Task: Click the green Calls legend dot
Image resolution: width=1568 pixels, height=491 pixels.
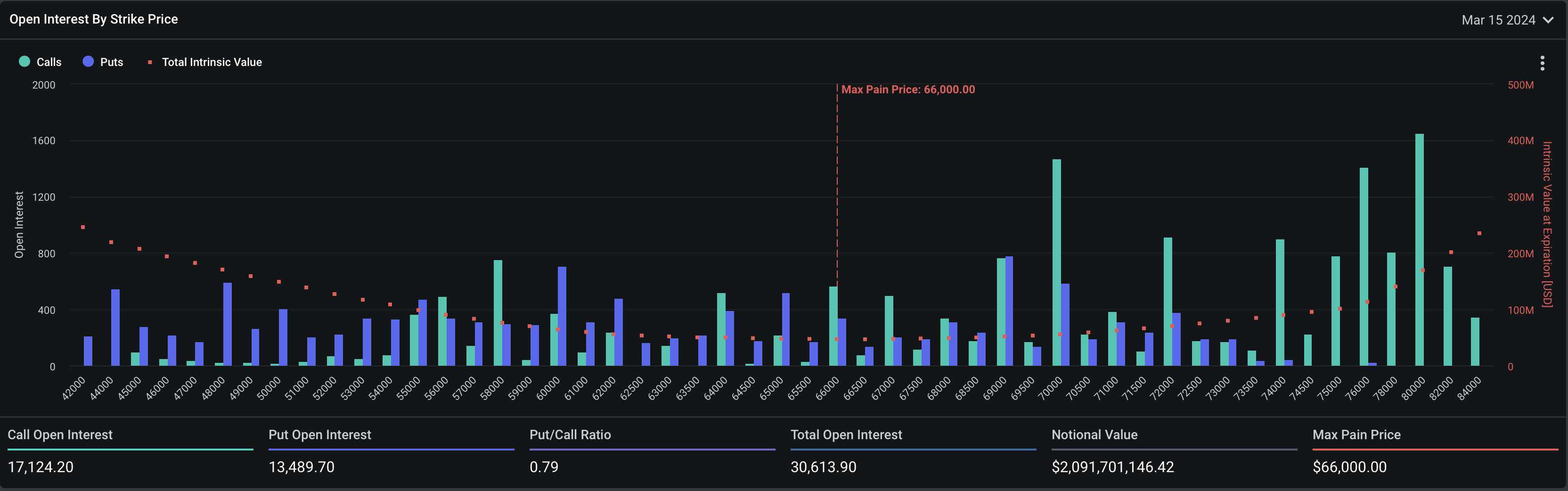Action: [24, 61]
